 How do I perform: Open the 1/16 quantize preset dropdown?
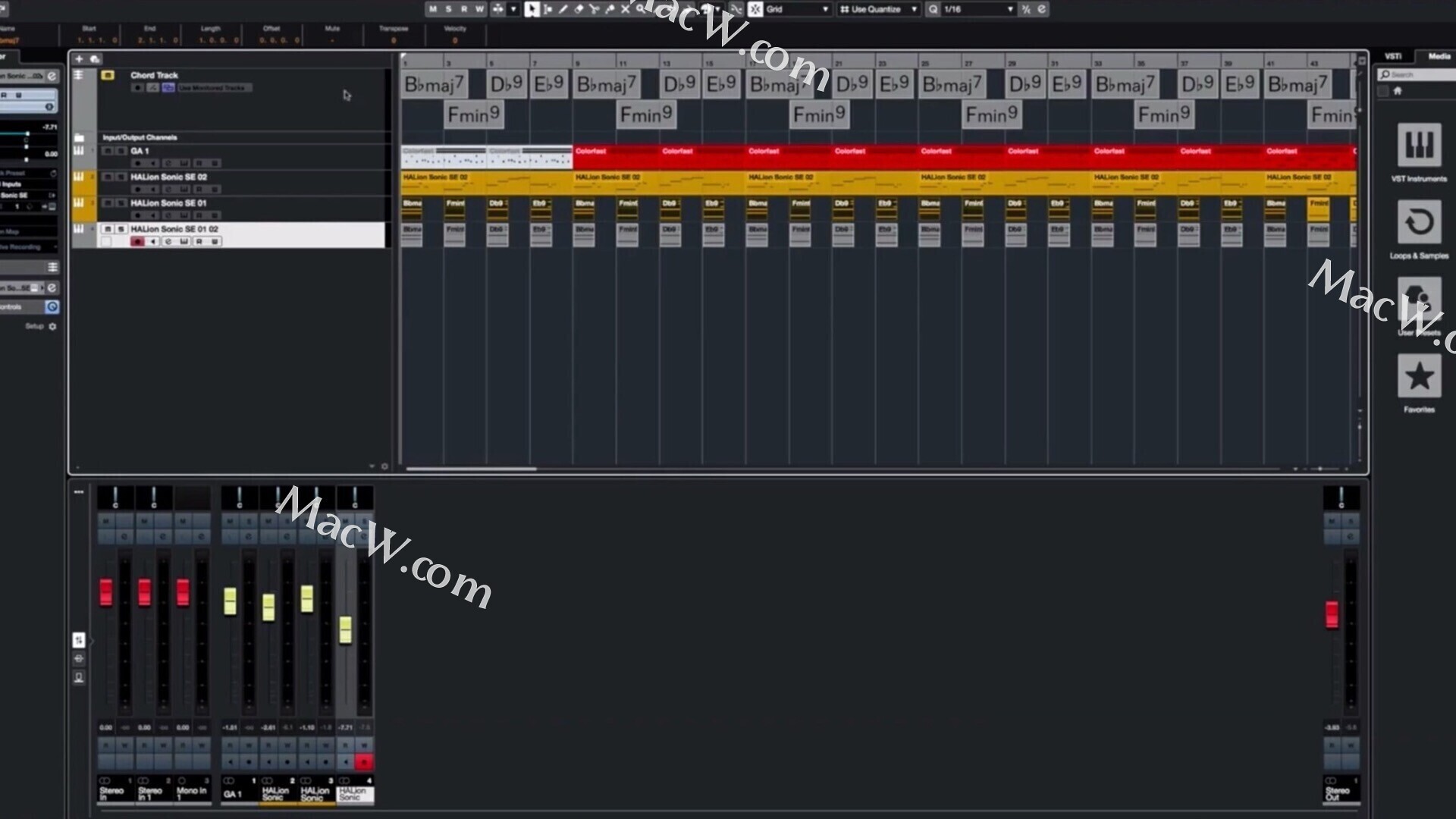pyautogui.click(x=978, y=9)
